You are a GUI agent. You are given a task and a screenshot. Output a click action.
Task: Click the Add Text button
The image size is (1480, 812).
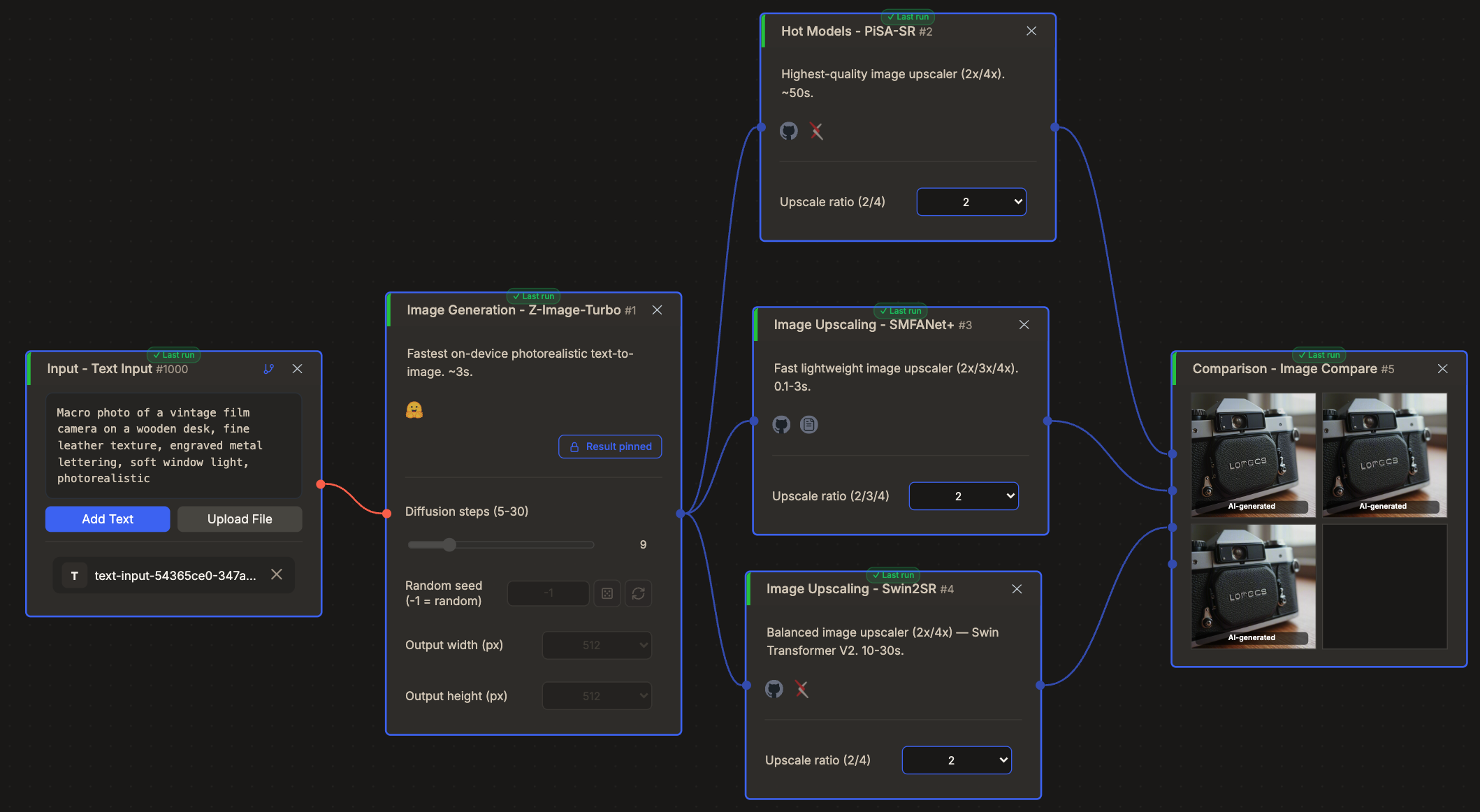pos(108,519)
